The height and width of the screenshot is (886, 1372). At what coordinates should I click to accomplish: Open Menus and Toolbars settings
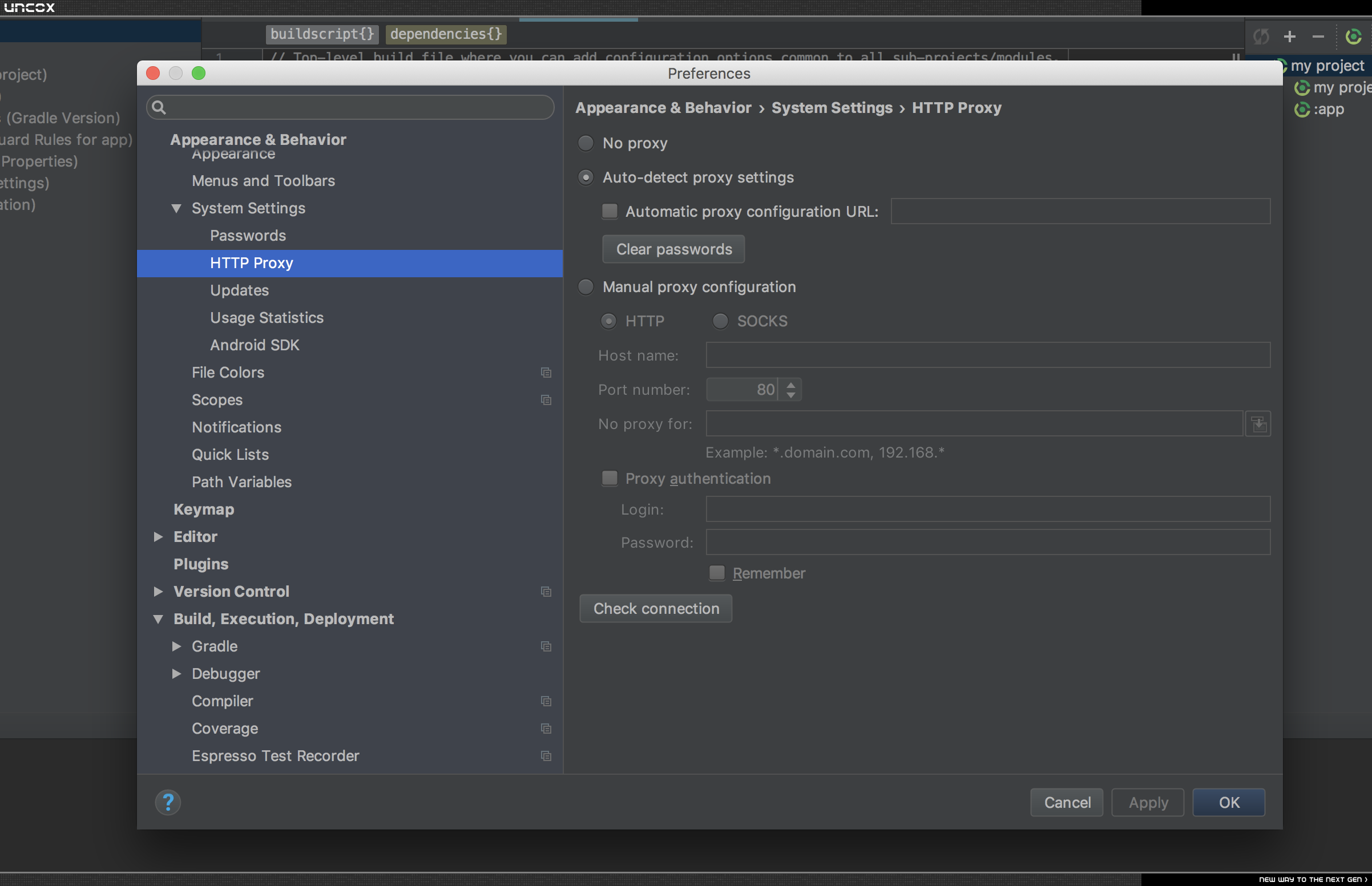click(x=263, y=181)
